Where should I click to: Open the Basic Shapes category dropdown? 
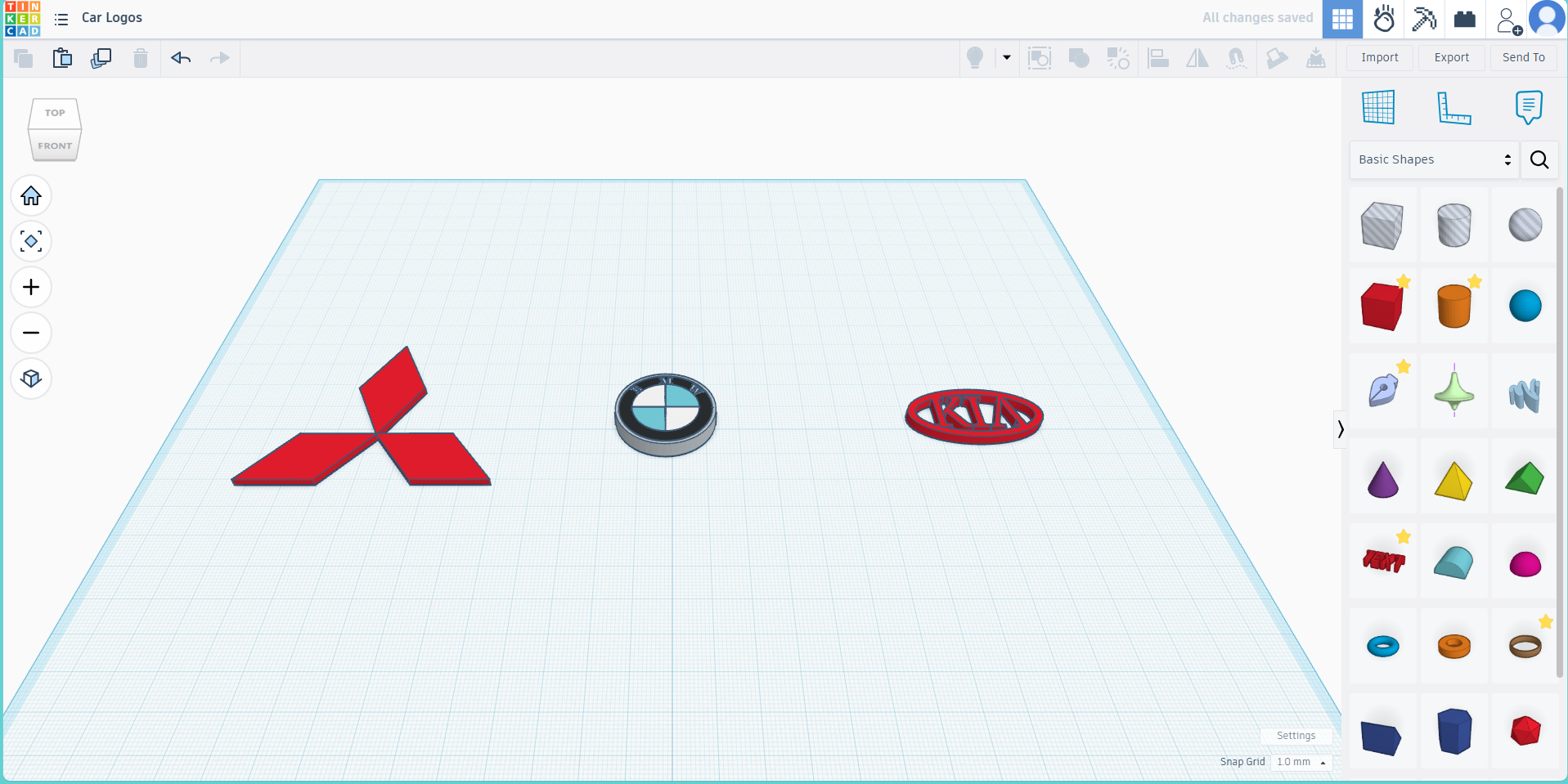point(1434,159)
